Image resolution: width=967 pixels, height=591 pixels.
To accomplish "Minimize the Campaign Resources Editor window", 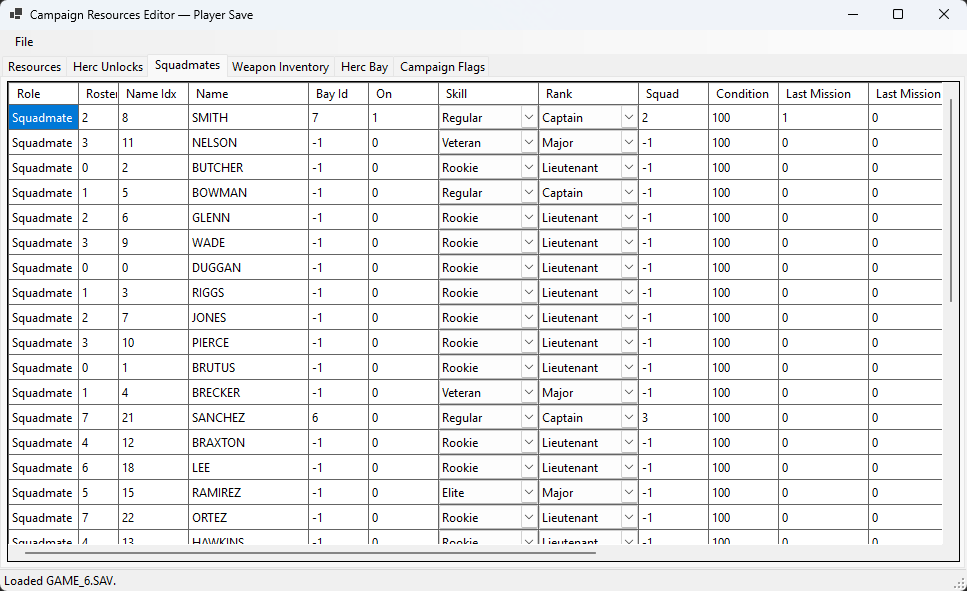I will 853,14.
